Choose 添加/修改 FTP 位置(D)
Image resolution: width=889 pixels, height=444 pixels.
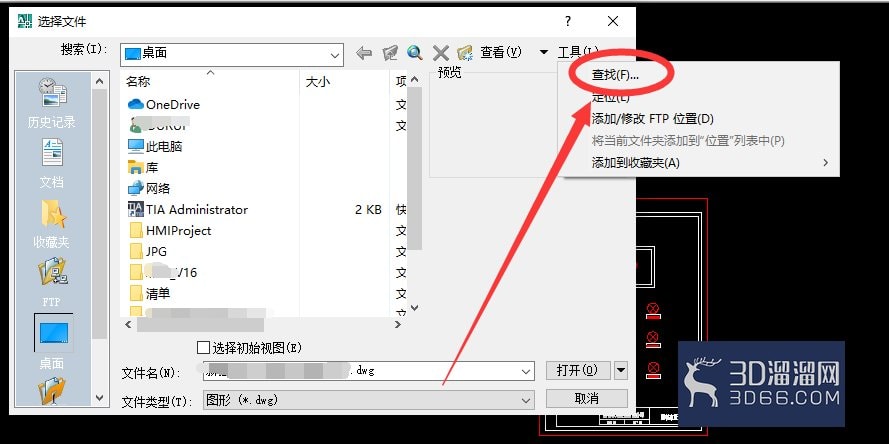coord(652,119)
